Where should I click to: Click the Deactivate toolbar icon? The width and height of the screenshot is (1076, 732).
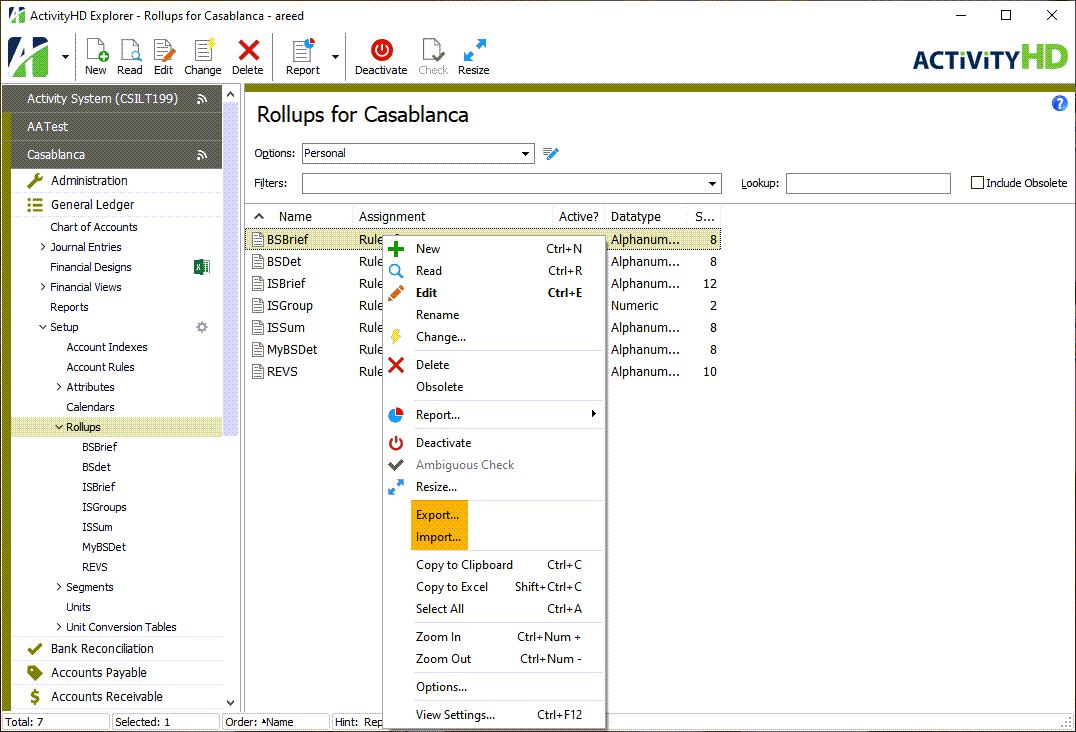[382, 51]
